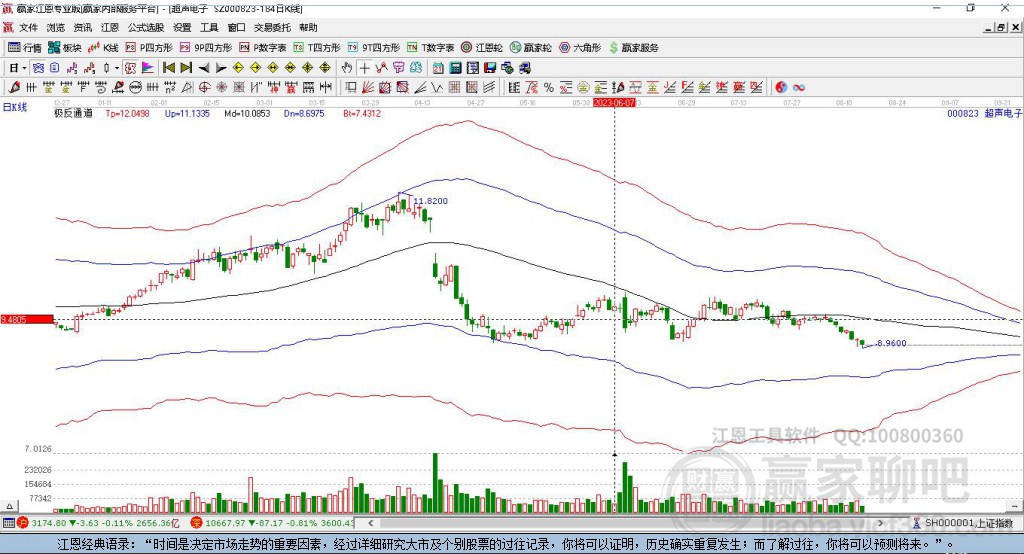
Task: Expand the candlestick style dropdown arrow
Action: [x=117, y=68]
